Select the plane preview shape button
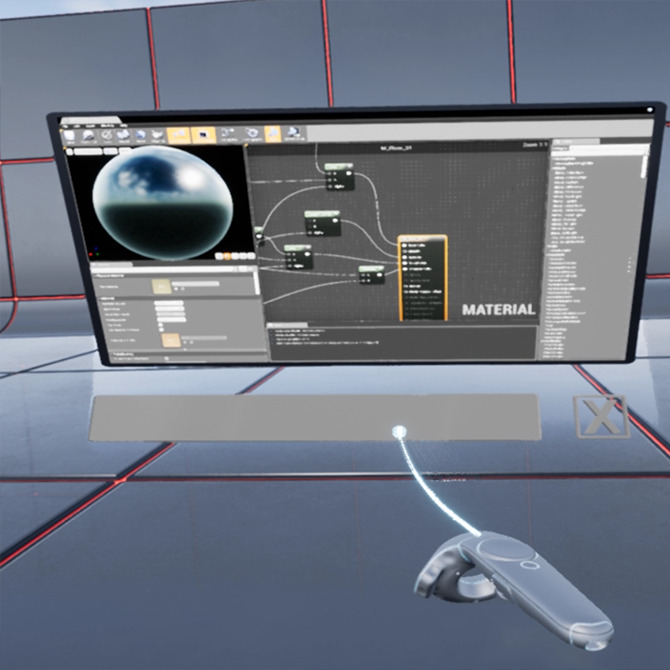Screen dimensions: 670x670 click(x=235, y=256)
